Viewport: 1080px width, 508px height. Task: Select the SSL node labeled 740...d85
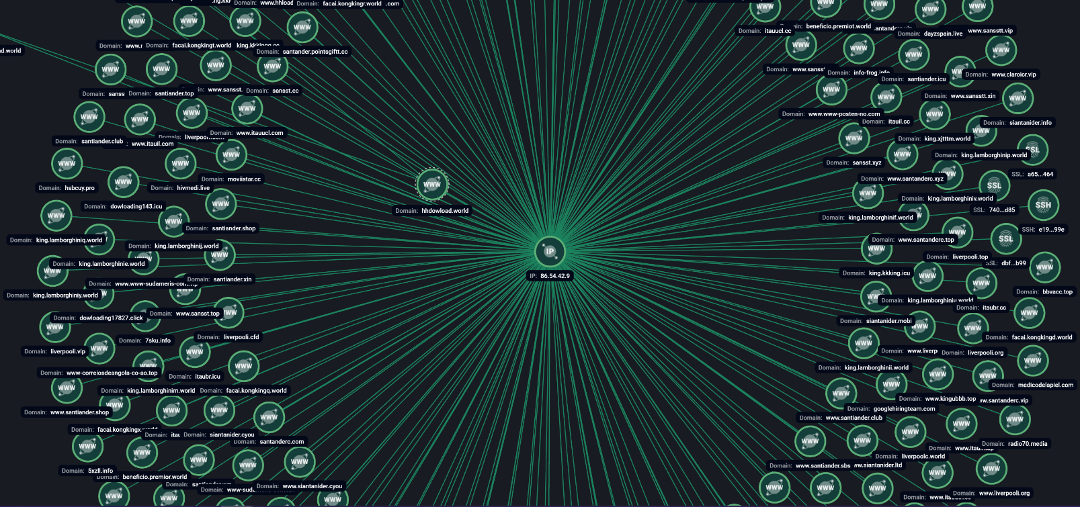click(x=994, y=186)
